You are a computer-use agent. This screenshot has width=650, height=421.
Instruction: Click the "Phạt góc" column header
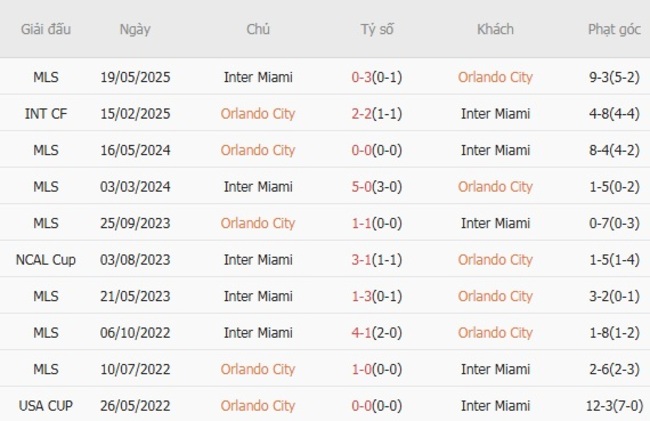[614, 29]
